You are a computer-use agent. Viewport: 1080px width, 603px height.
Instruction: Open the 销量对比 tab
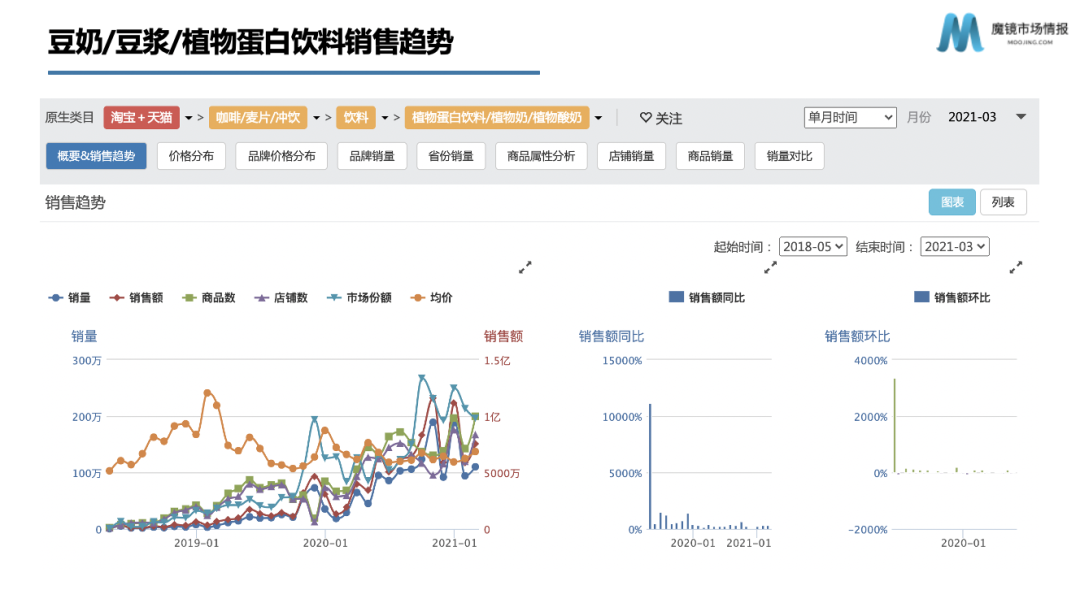click(x=790, y=156)
